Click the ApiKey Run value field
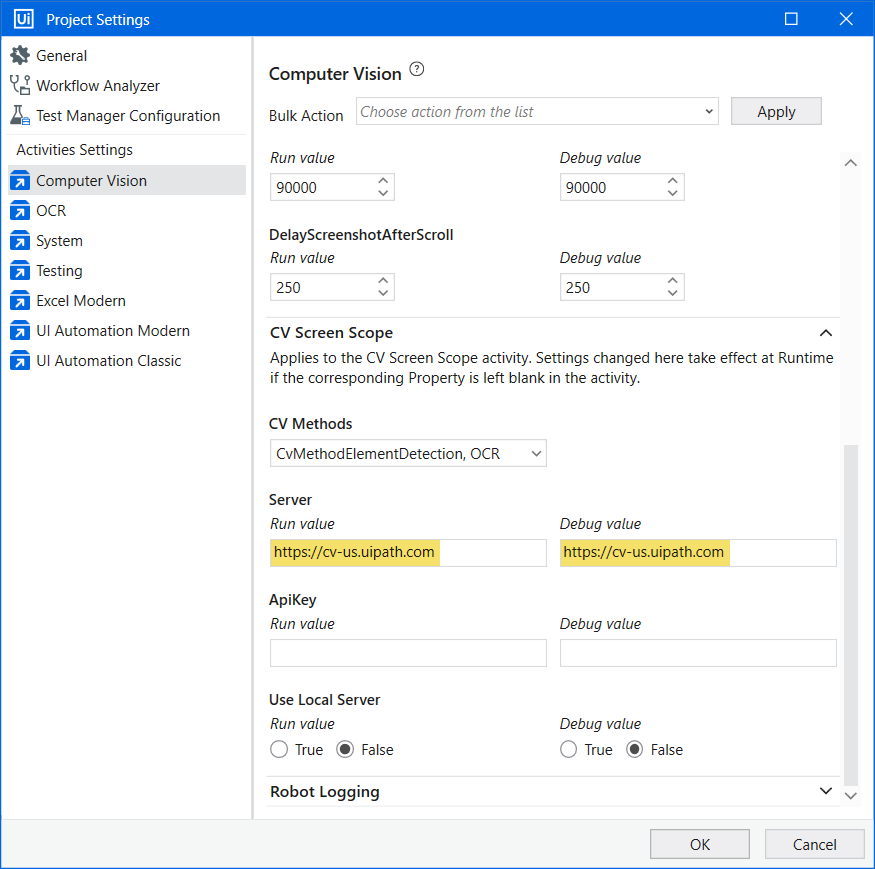 click(x=408, y=653)
